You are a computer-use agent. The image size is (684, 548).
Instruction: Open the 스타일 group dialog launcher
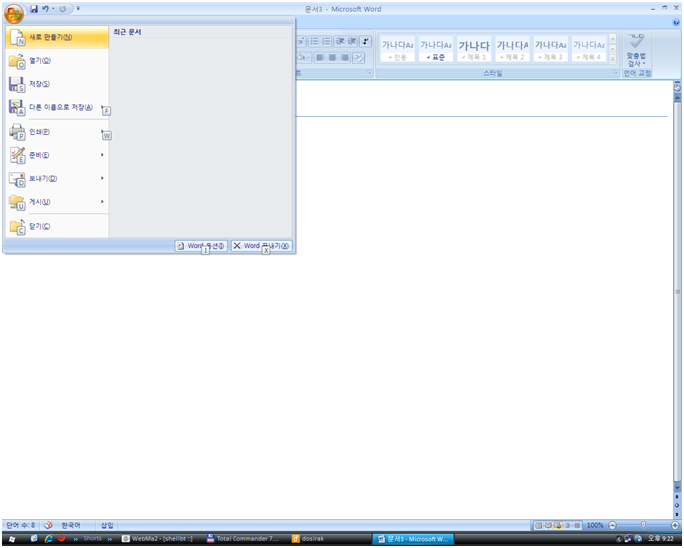point(616,73)
